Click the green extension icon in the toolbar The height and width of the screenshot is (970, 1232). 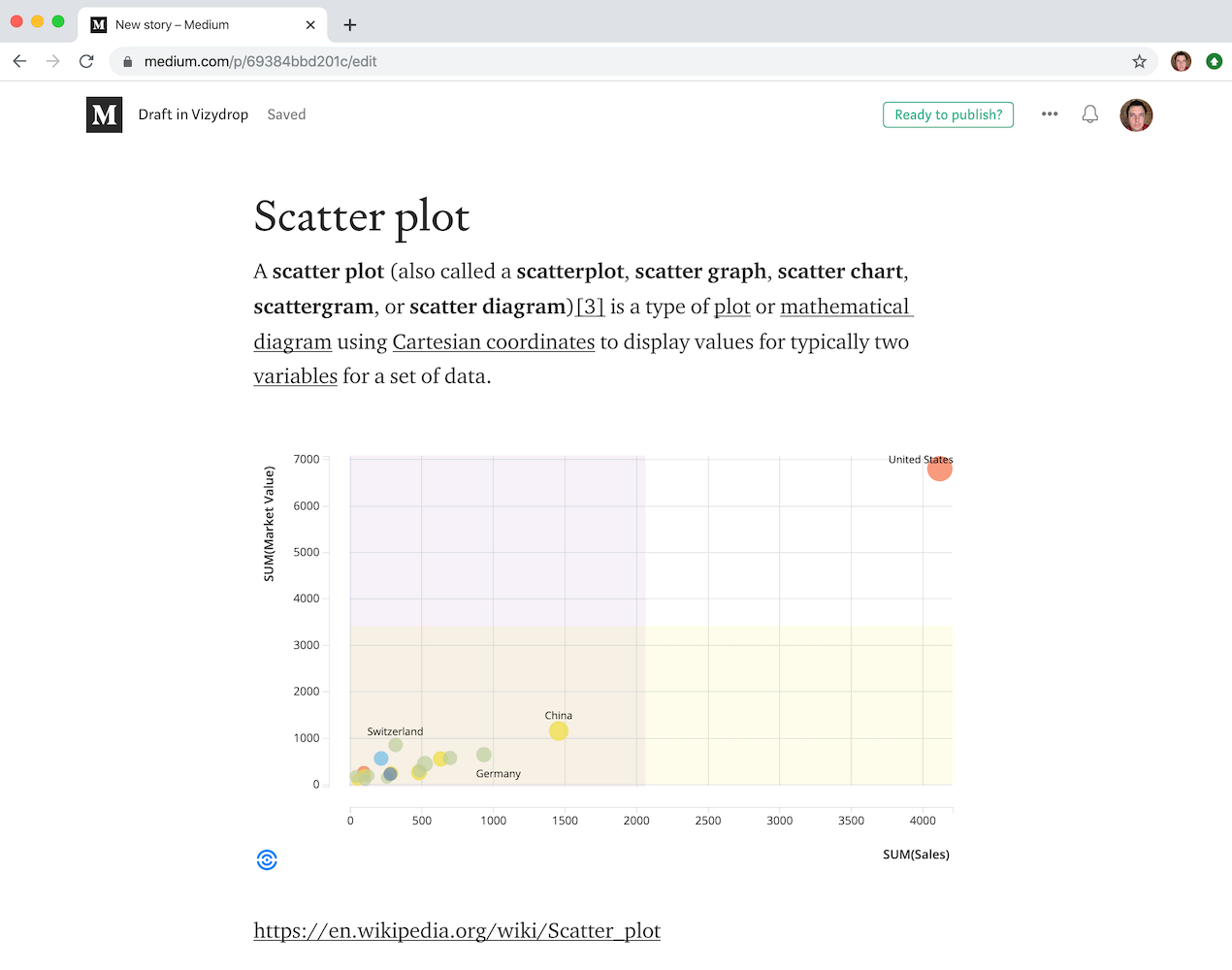[1215, 60]
